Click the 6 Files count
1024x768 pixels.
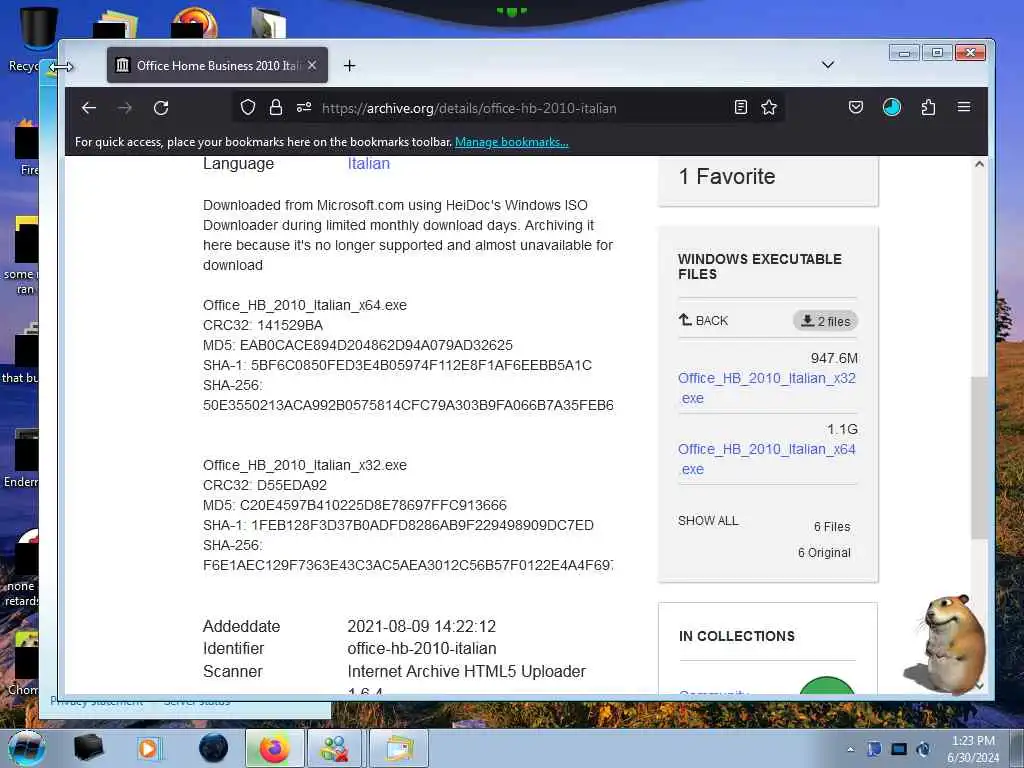pyautogui.click(x=832, y=526)
